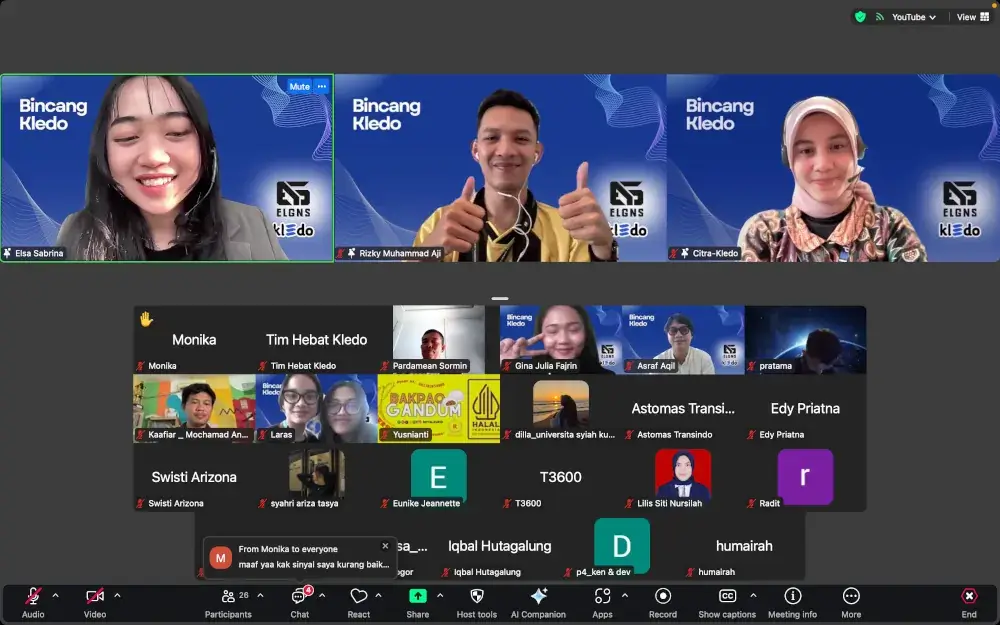
Task: Open the View layout menu
Action: (973, 17)
